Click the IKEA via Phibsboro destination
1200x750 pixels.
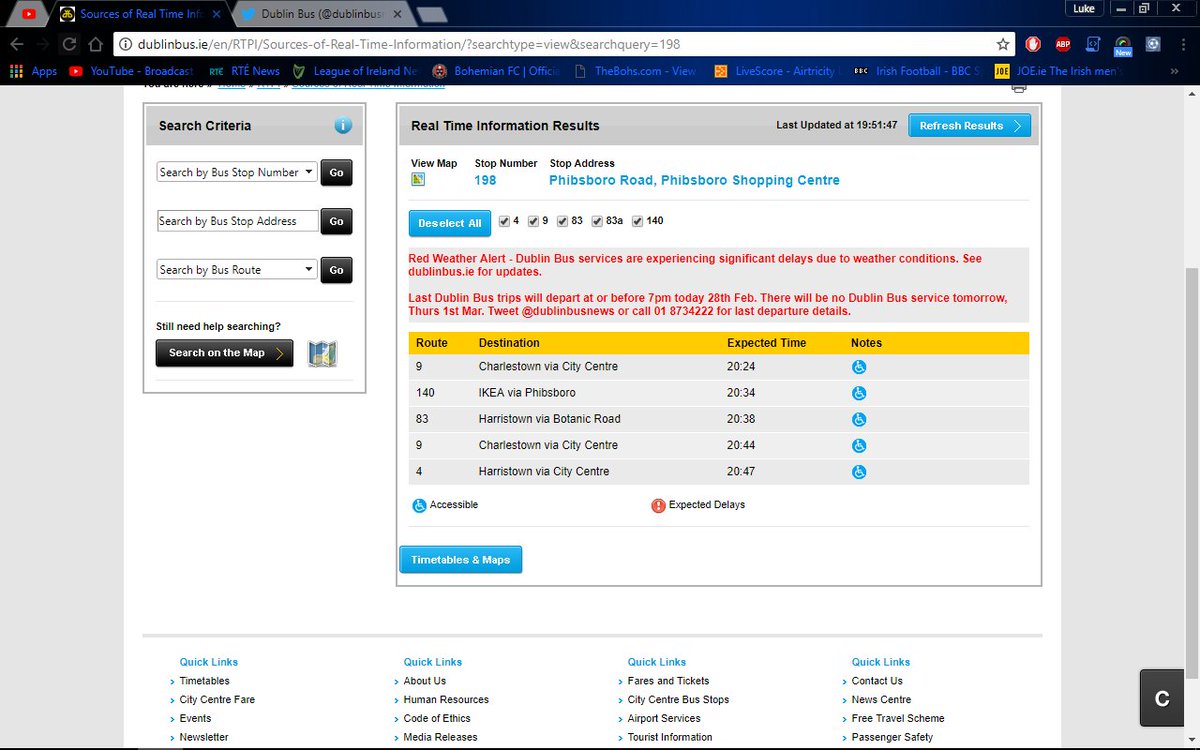527,393
